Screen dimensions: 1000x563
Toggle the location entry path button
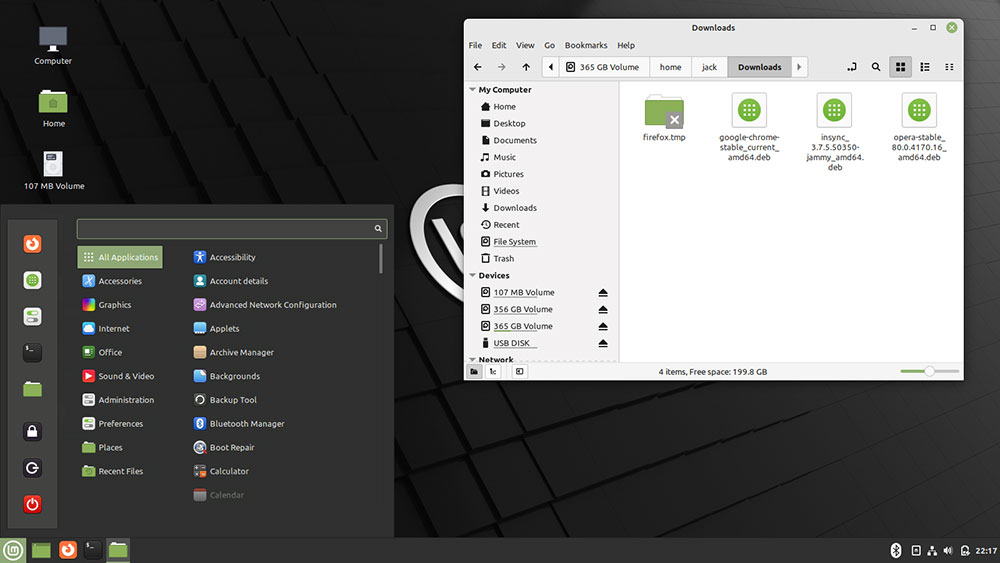(851, 67)
